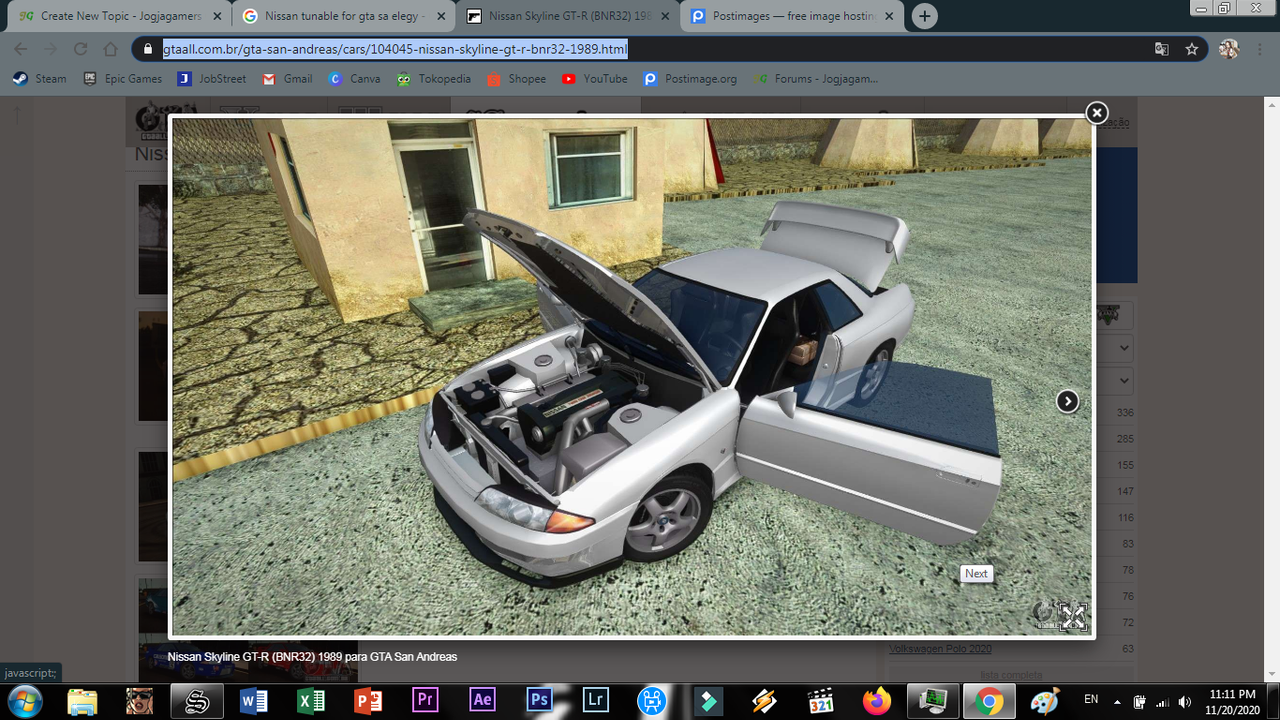Click the Nissan Skyline car image
The height and width of the screenshot is (720, 1280).
tap(632, 376)
